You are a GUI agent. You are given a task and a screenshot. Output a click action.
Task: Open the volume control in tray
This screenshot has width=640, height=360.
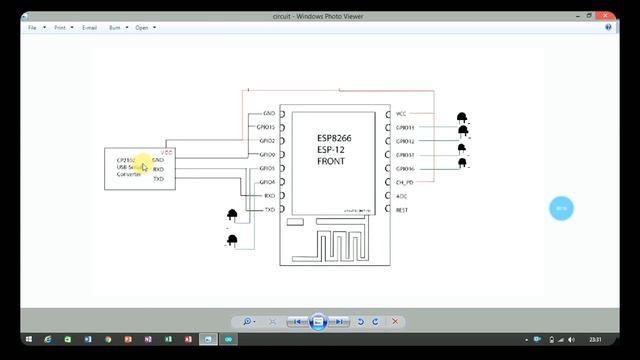(571, 340)
